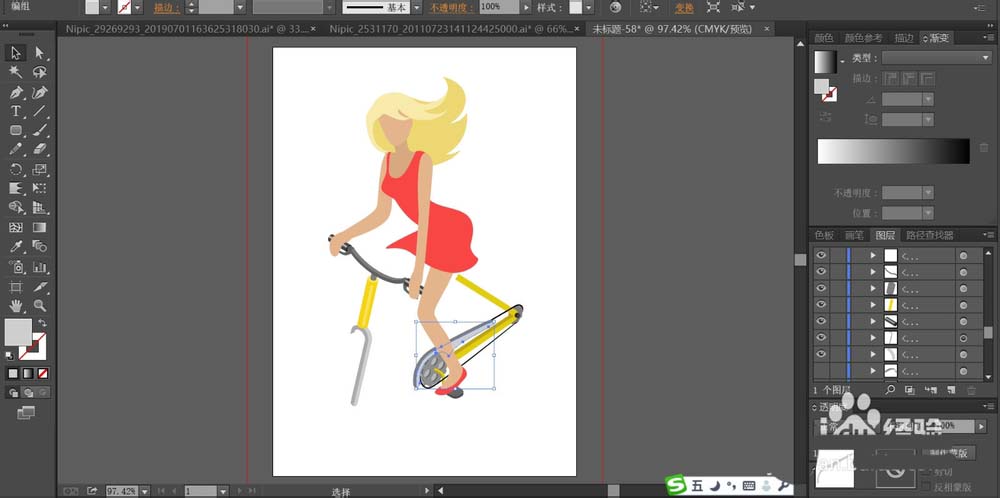The width and height of the screenshot is (1000, 498).
Task: Select the Symbol Sprayer tool
Action: (x=16, y=267)
